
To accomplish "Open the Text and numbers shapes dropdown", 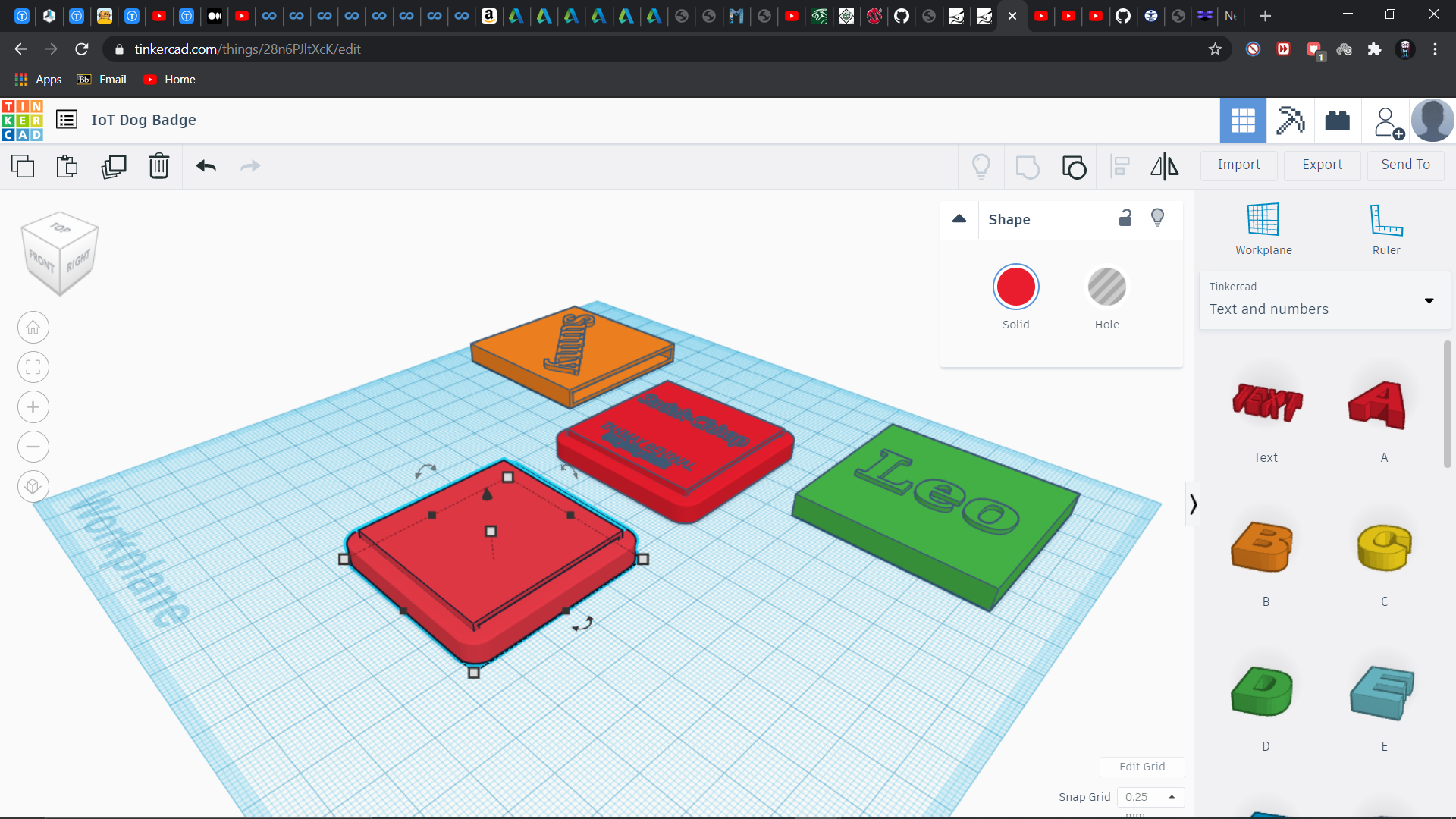I will tap(1324, 300).
